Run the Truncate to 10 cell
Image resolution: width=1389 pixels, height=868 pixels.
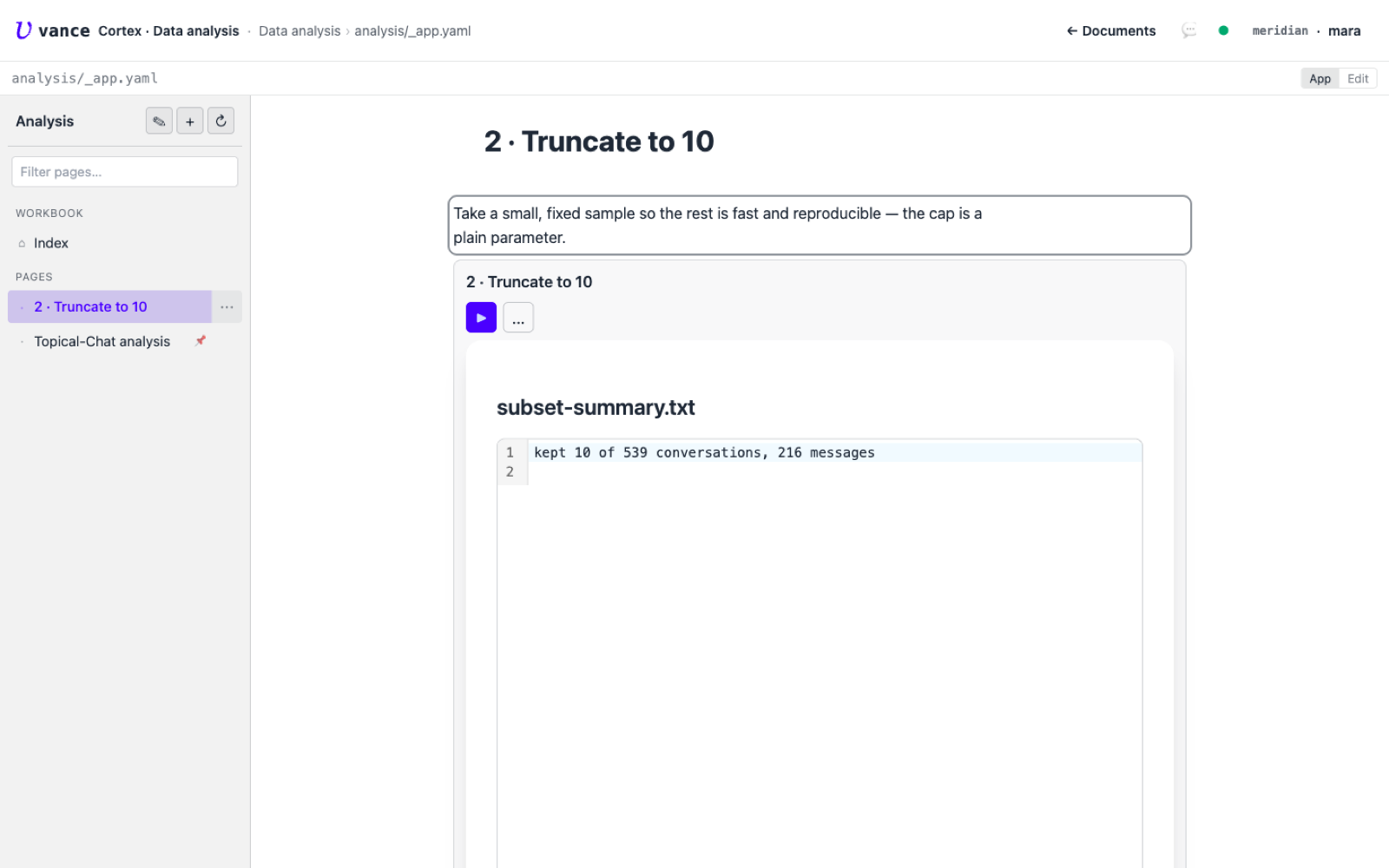(x=481, y=318)
